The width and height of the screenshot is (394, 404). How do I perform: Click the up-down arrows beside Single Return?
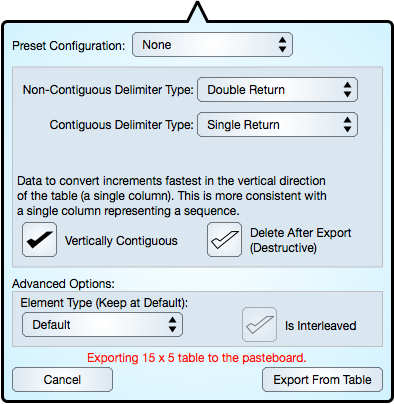tap(347, 125)
